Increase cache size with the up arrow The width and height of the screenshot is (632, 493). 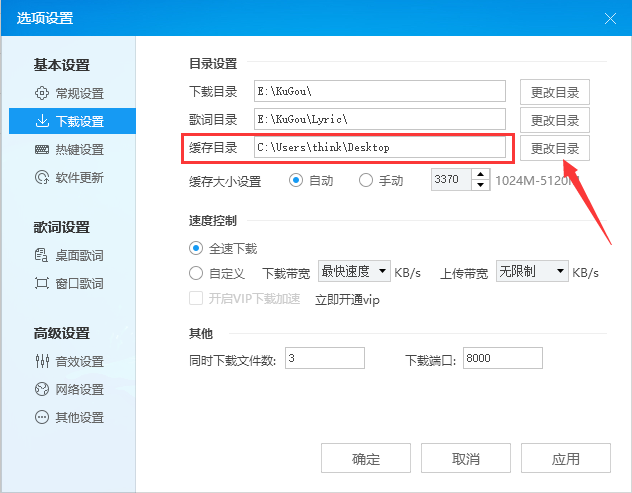point(480,175)
